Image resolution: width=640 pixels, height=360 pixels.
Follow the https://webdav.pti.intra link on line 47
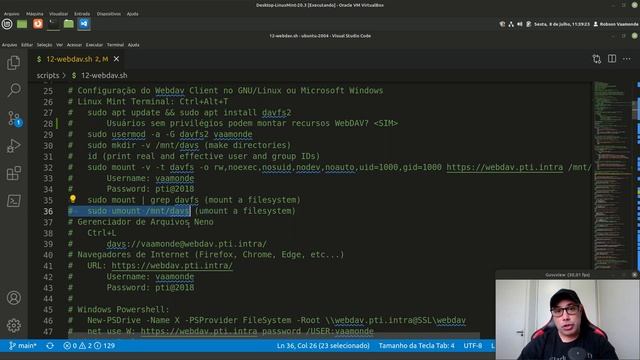point(199,331)
